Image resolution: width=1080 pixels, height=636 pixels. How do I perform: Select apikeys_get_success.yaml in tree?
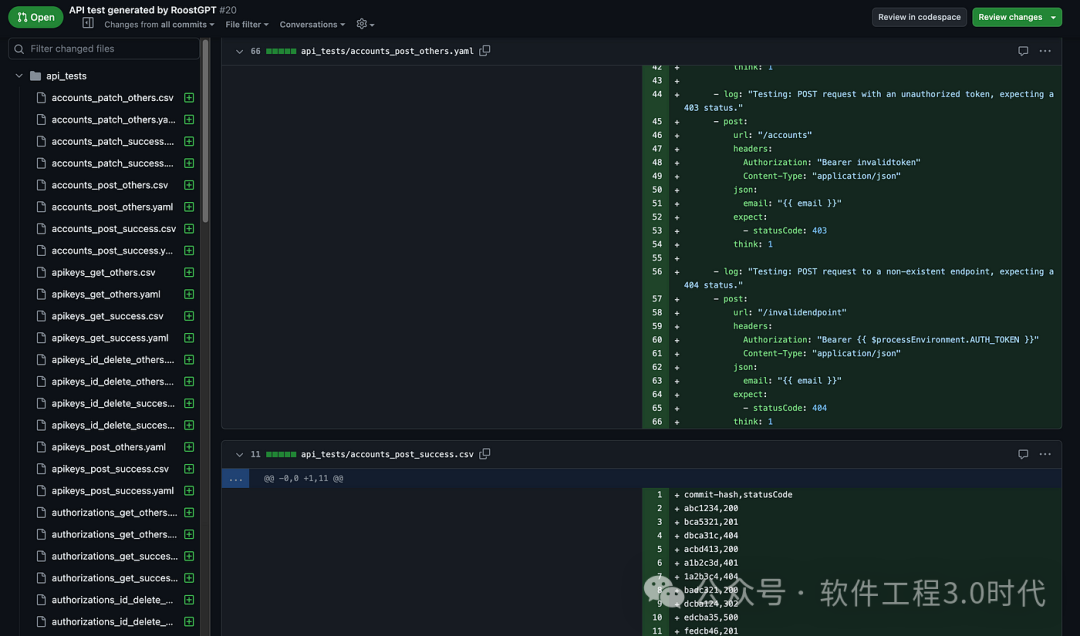(110, 338)
